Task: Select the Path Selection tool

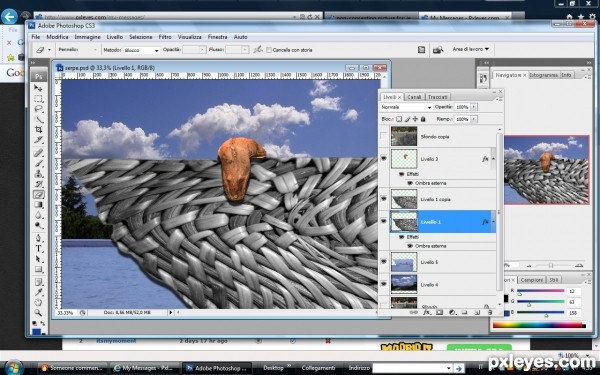Action: click(38, 259)
